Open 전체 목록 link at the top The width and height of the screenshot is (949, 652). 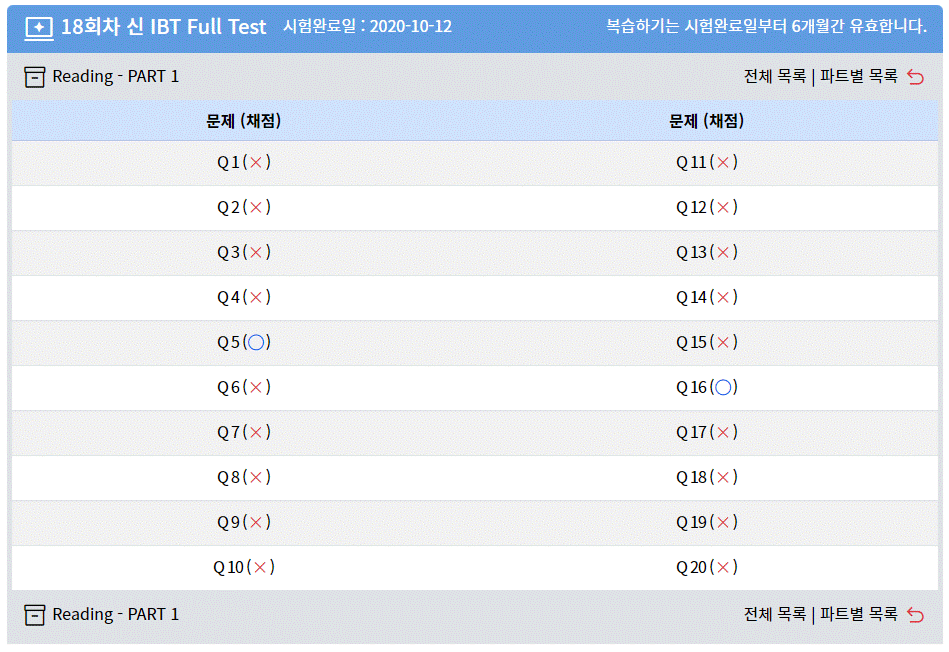tap(775, 76)
